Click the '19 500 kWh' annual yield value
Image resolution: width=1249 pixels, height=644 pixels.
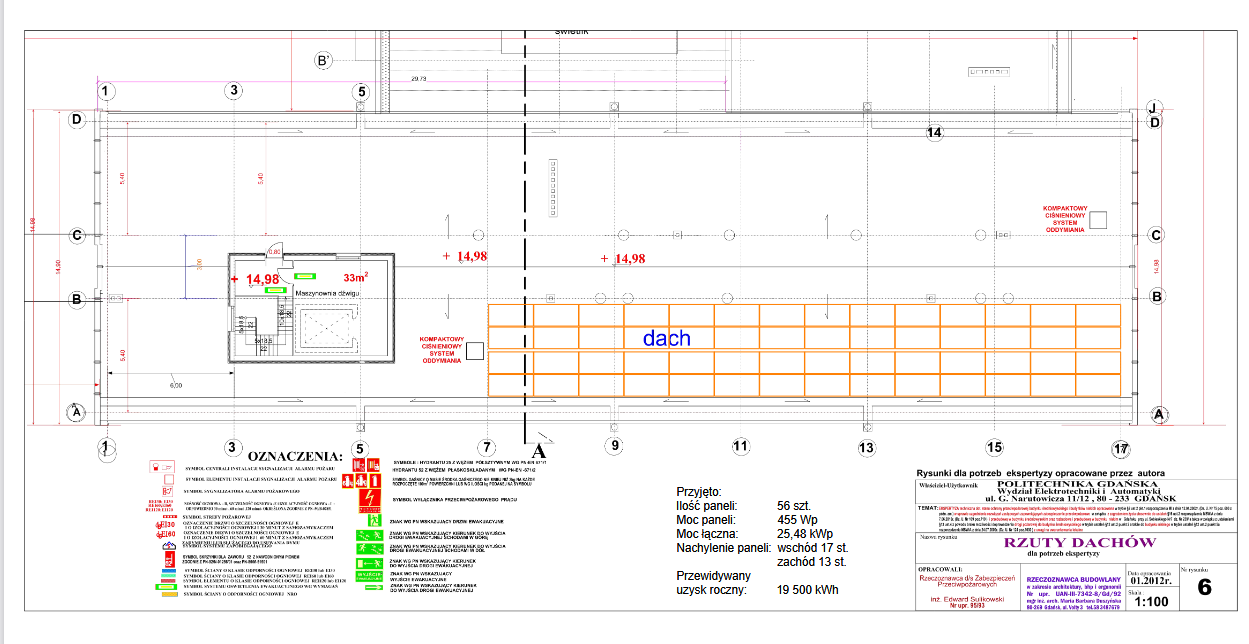coord(809,590)
